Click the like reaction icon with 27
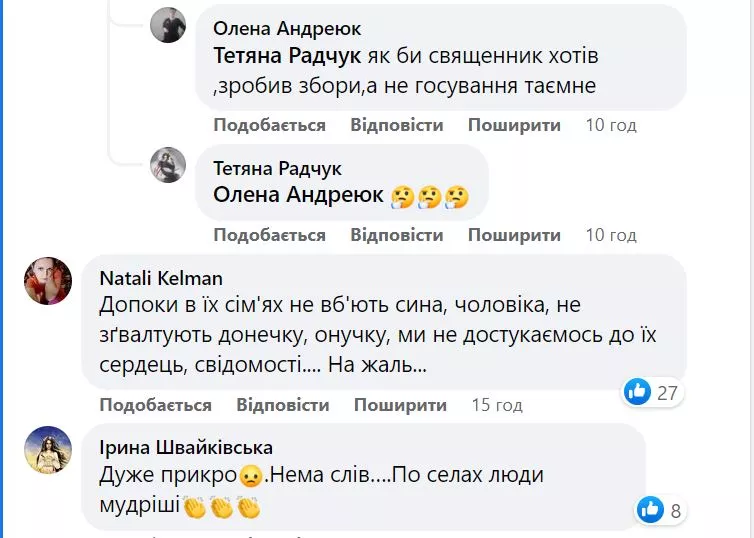The image size is (754, 538). click(637, 391)
